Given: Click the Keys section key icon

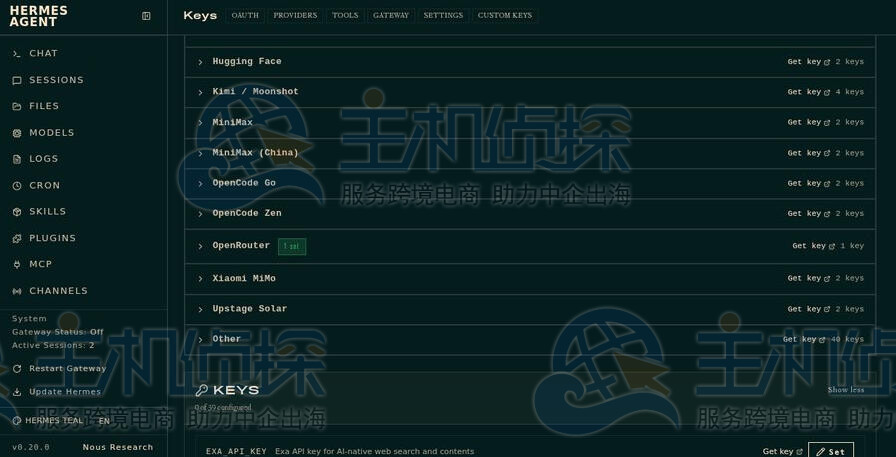Looking at the screenshot, I should tap(201, 391).
